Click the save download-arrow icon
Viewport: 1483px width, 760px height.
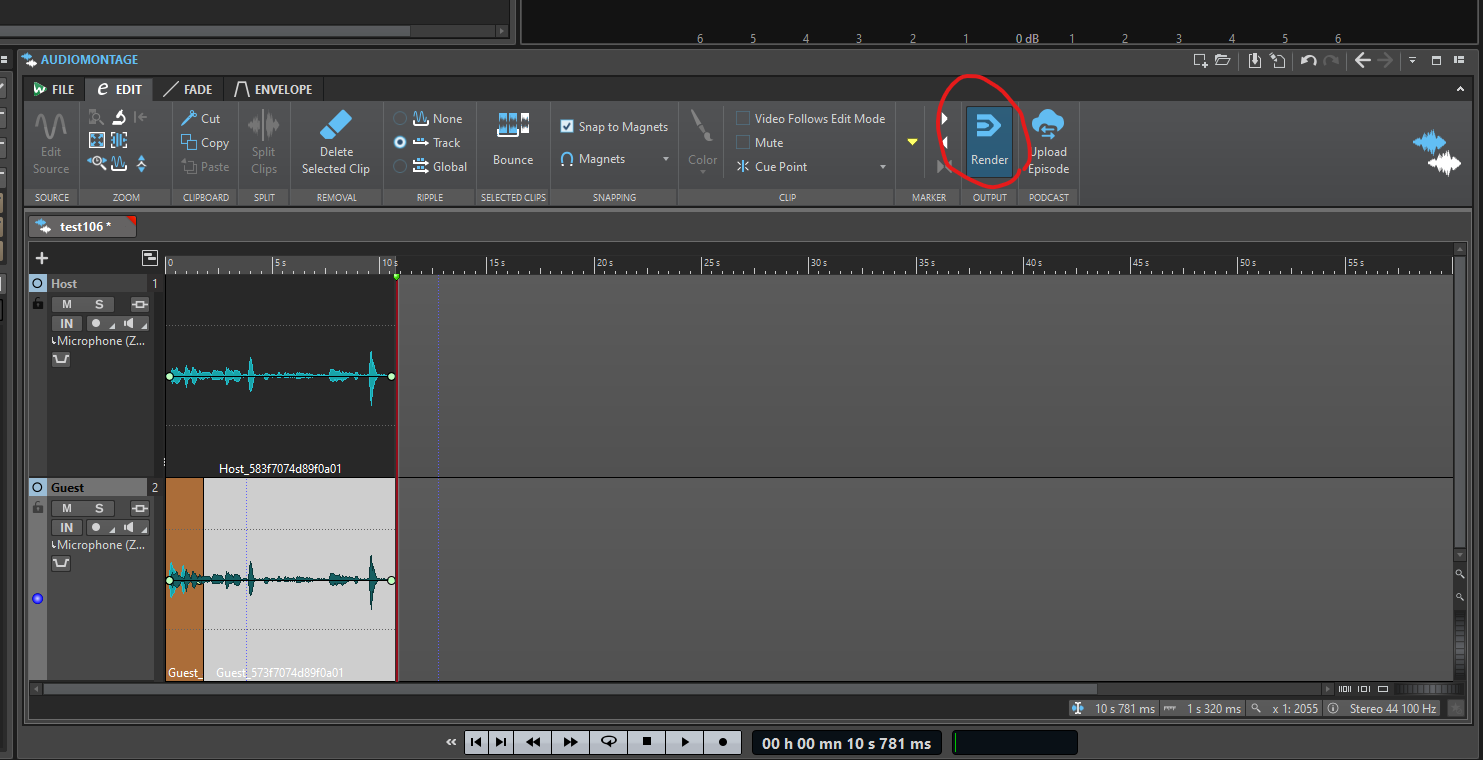[1255, 60]
